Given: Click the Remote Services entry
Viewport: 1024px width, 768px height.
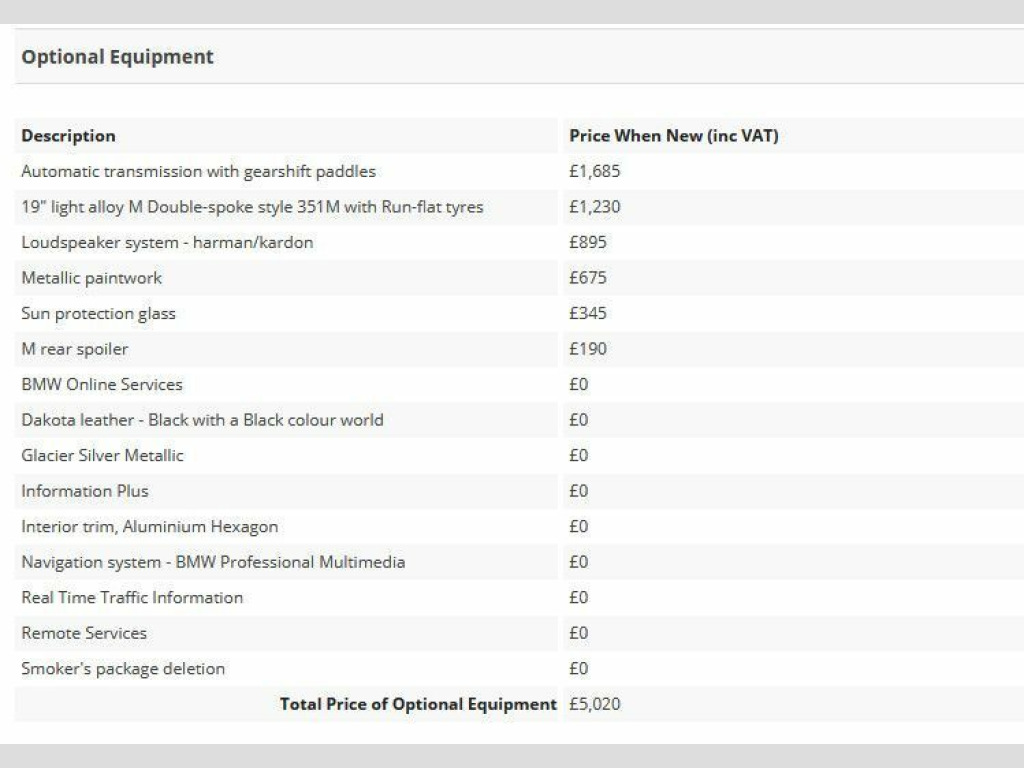Looking at the screenshot, I should [84, 633].
